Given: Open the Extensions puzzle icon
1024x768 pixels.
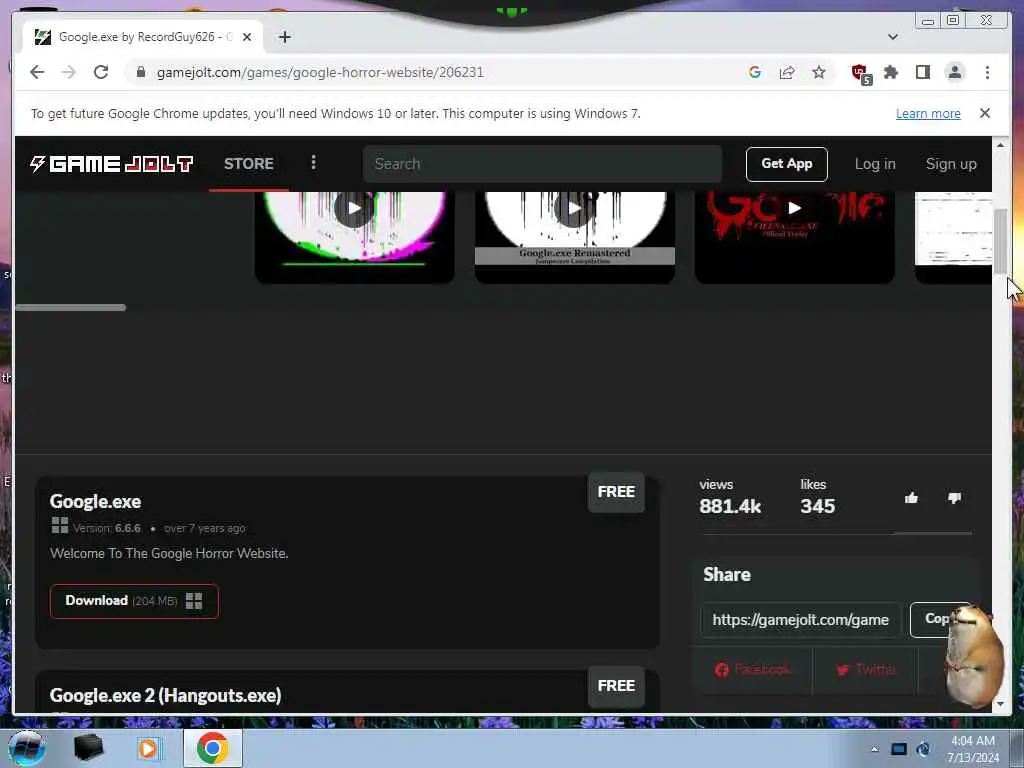Looking at the screenshot, I should coord(891,72).
